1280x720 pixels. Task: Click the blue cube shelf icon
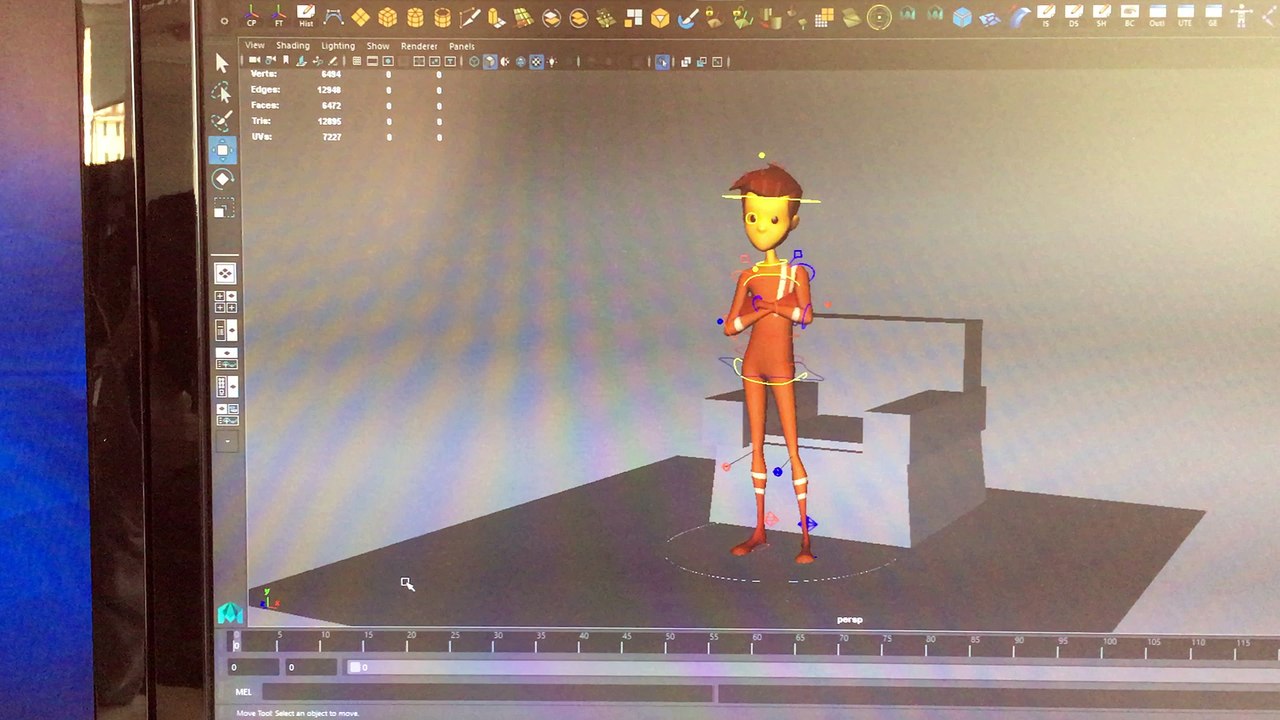click(x=962, y=17)
